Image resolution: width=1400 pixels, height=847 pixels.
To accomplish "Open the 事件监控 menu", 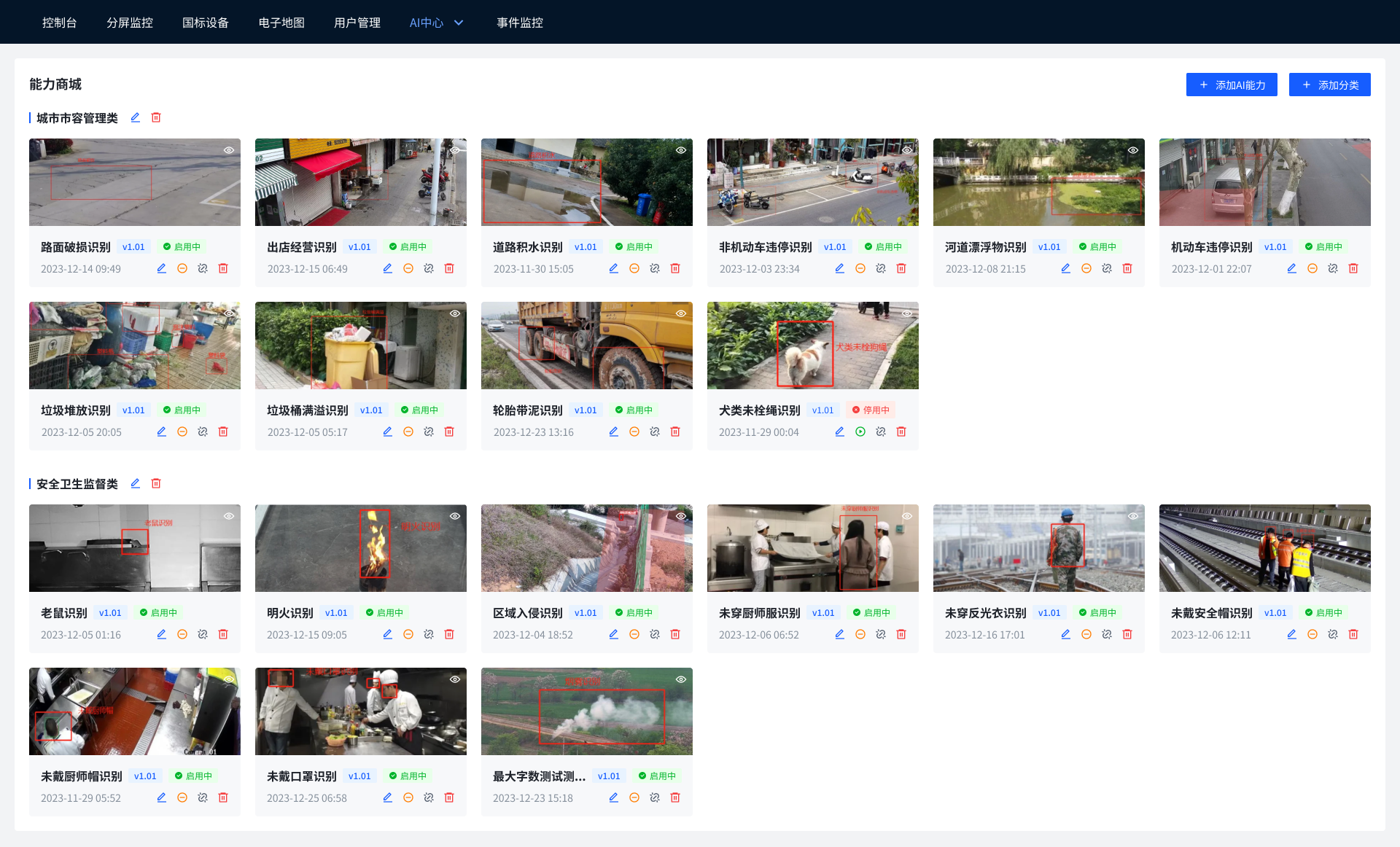I will point(520,23).
